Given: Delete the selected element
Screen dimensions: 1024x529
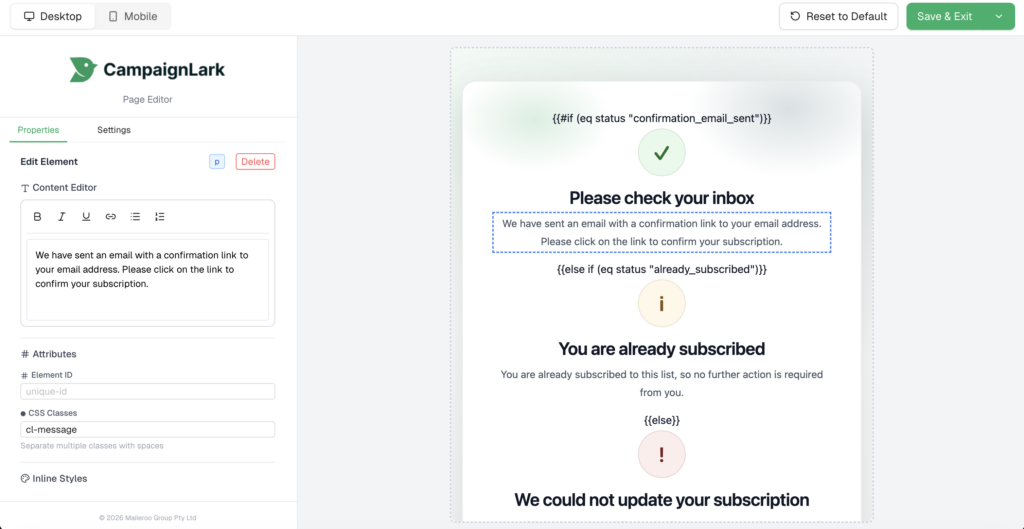Looking at the screenshot, I should point(255,162).
